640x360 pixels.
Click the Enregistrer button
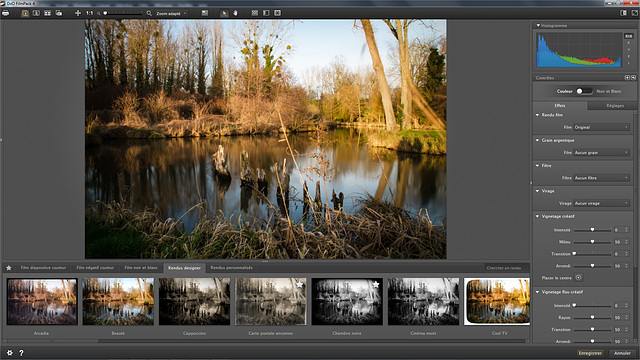click(590, 353)
